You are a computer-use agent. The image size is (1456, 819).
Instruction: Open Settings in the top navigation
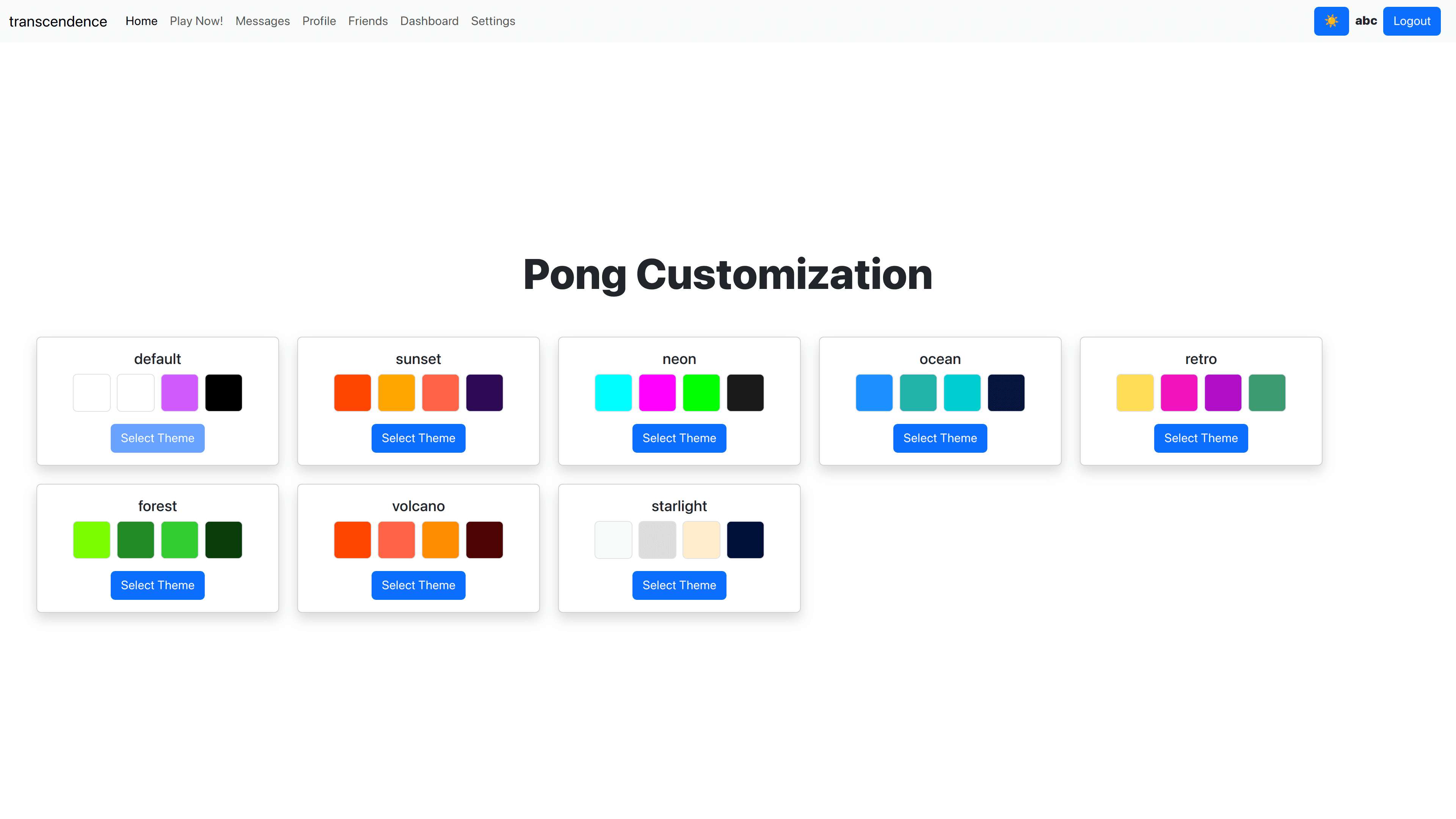click(x=492, y=21)
